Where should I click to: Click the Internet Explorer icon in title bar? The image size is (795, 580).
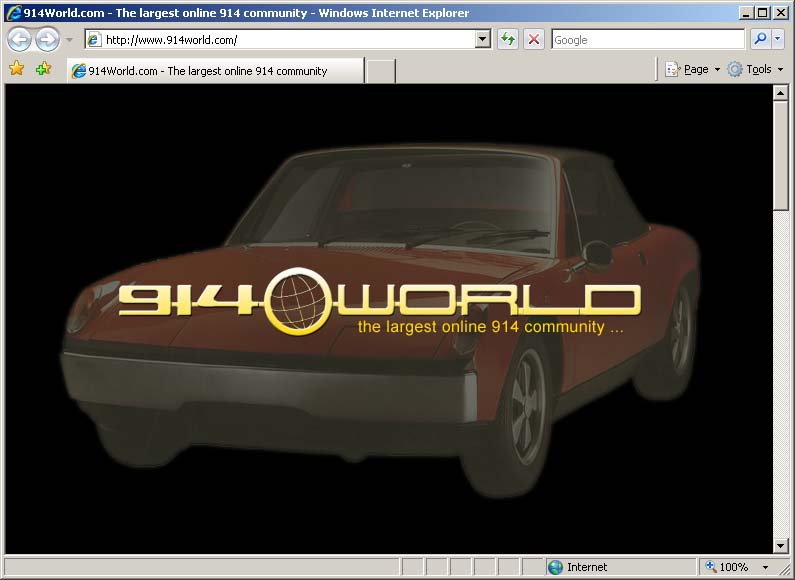tap(14, 13)
